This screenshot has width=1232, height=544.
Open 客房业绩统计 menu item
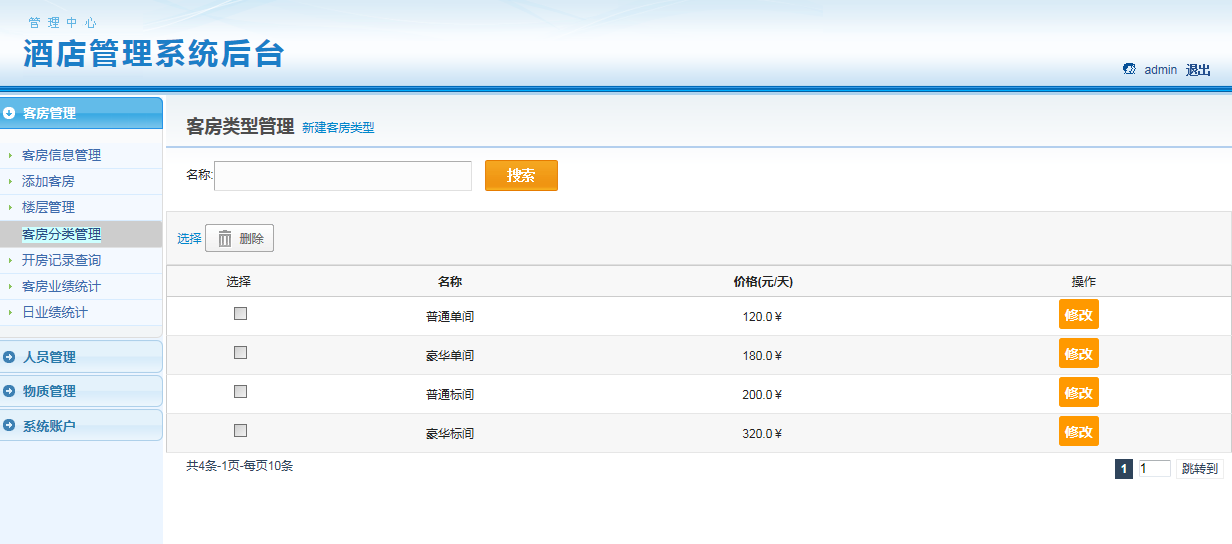[61, 286]
